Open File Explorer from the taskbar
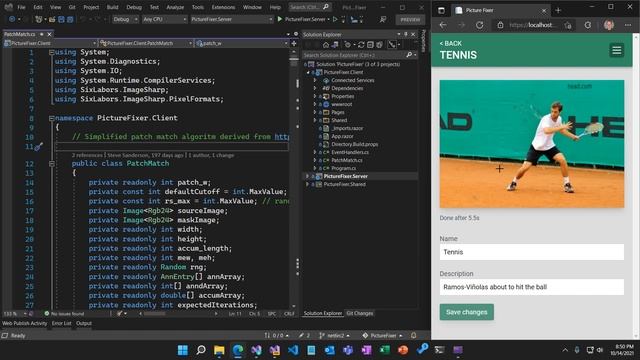 219,350
